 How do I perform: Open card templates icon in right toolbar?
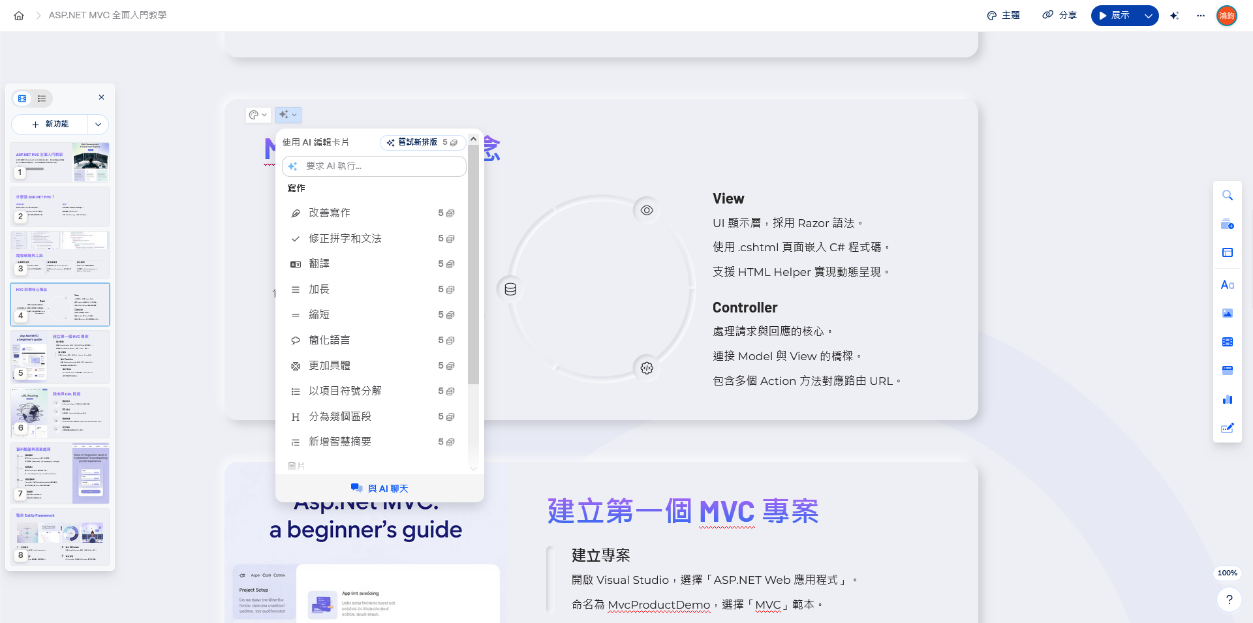pyautogui.click(x=1227, y=224)
